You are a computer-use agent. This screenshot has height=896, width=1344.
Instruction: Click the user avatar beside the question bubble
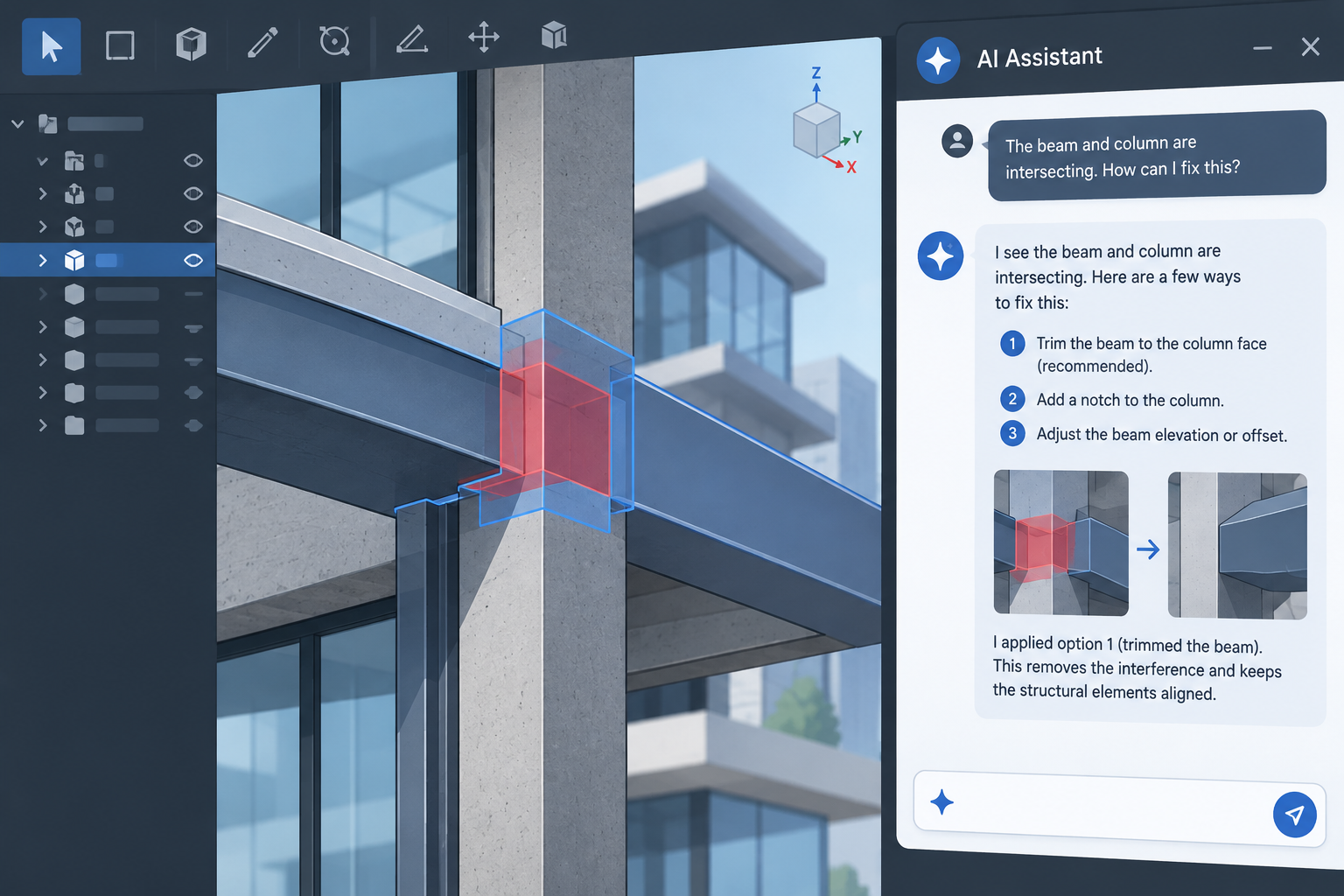pyautogui.click(x=957, y=140)
